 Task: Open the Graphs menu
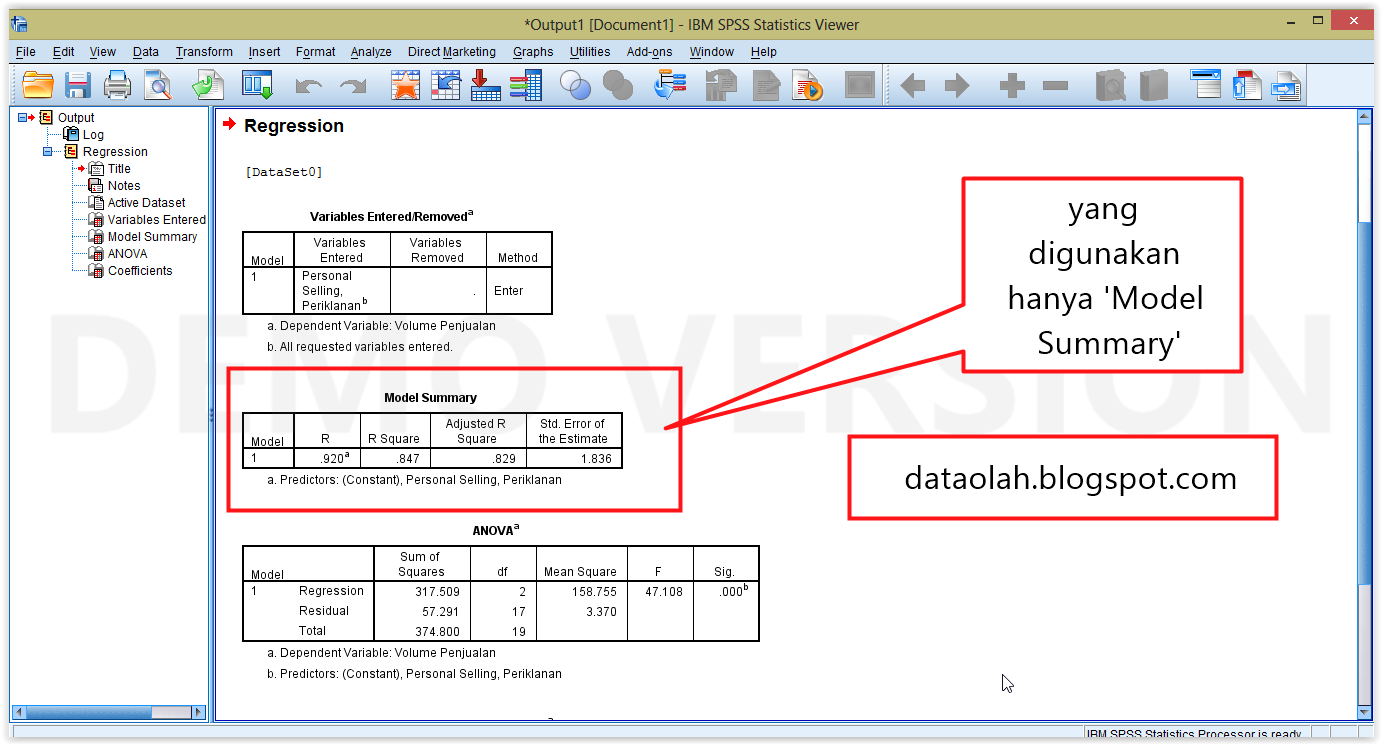[x=533, y=51]
